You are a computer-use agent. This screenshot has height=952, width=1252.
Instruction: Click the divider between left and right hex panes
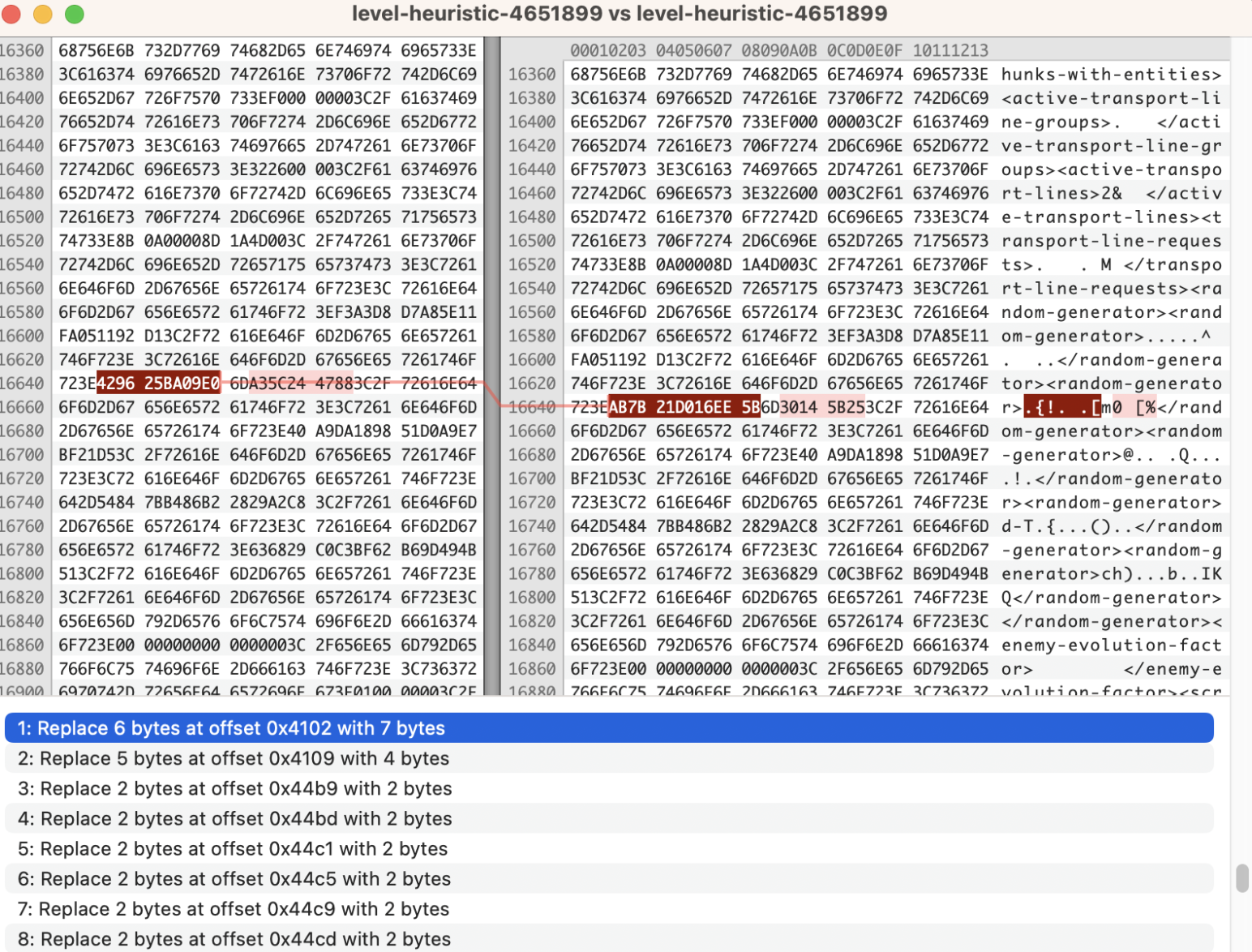point(492,365)
